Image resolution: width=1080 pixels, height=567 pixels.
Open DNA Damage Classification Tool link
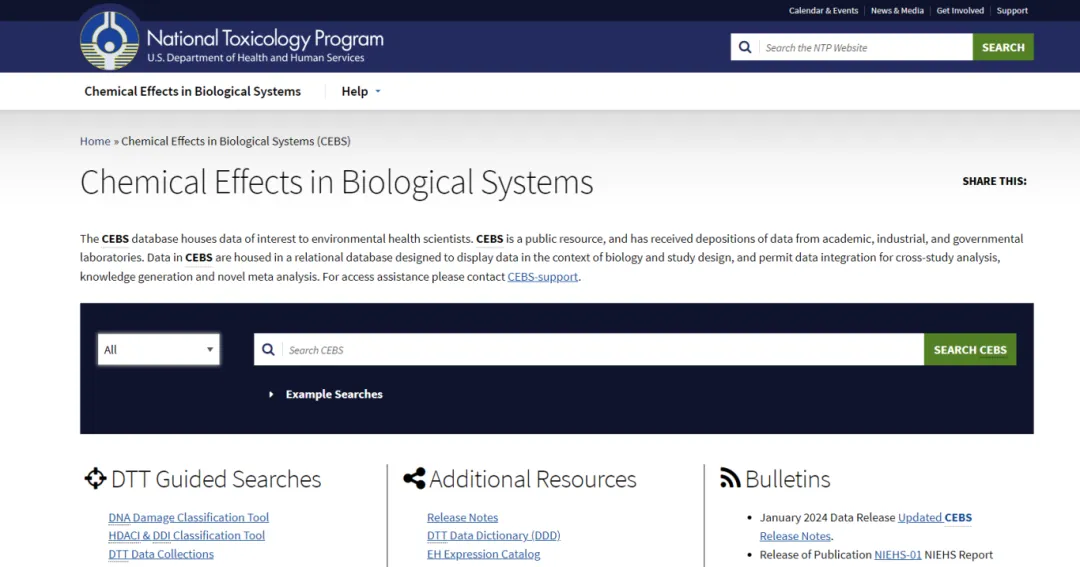coord(189,517)
